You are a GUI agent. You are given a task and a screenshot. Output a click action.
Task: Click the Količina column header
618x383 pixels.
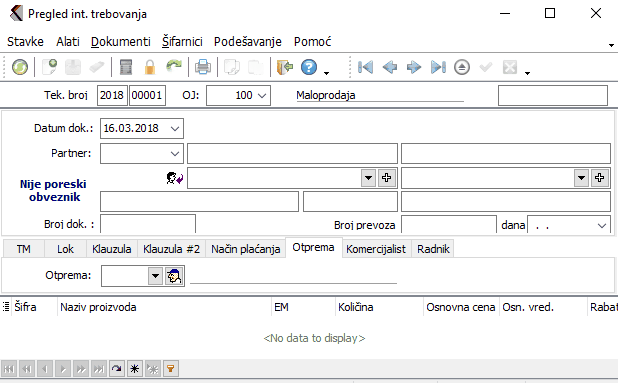(x=356, y=307)
